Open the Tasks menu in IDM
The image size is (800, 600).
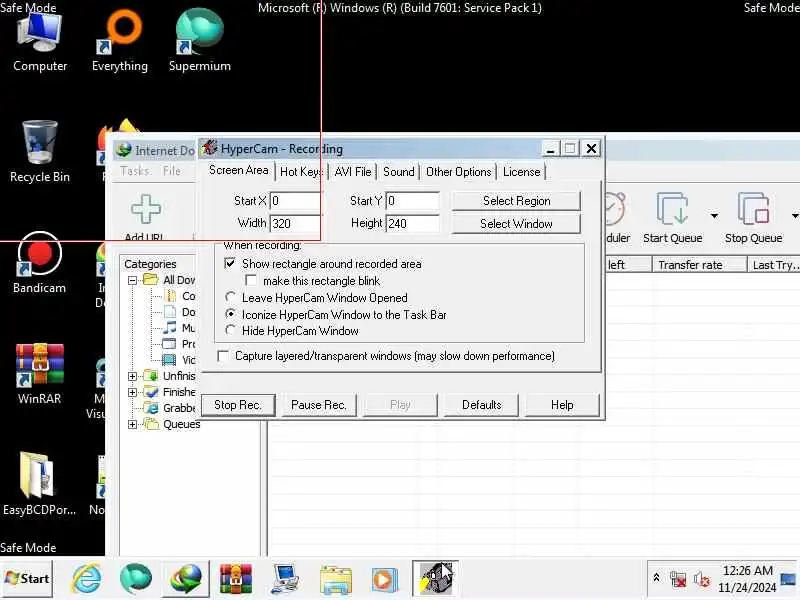(135, 171)
